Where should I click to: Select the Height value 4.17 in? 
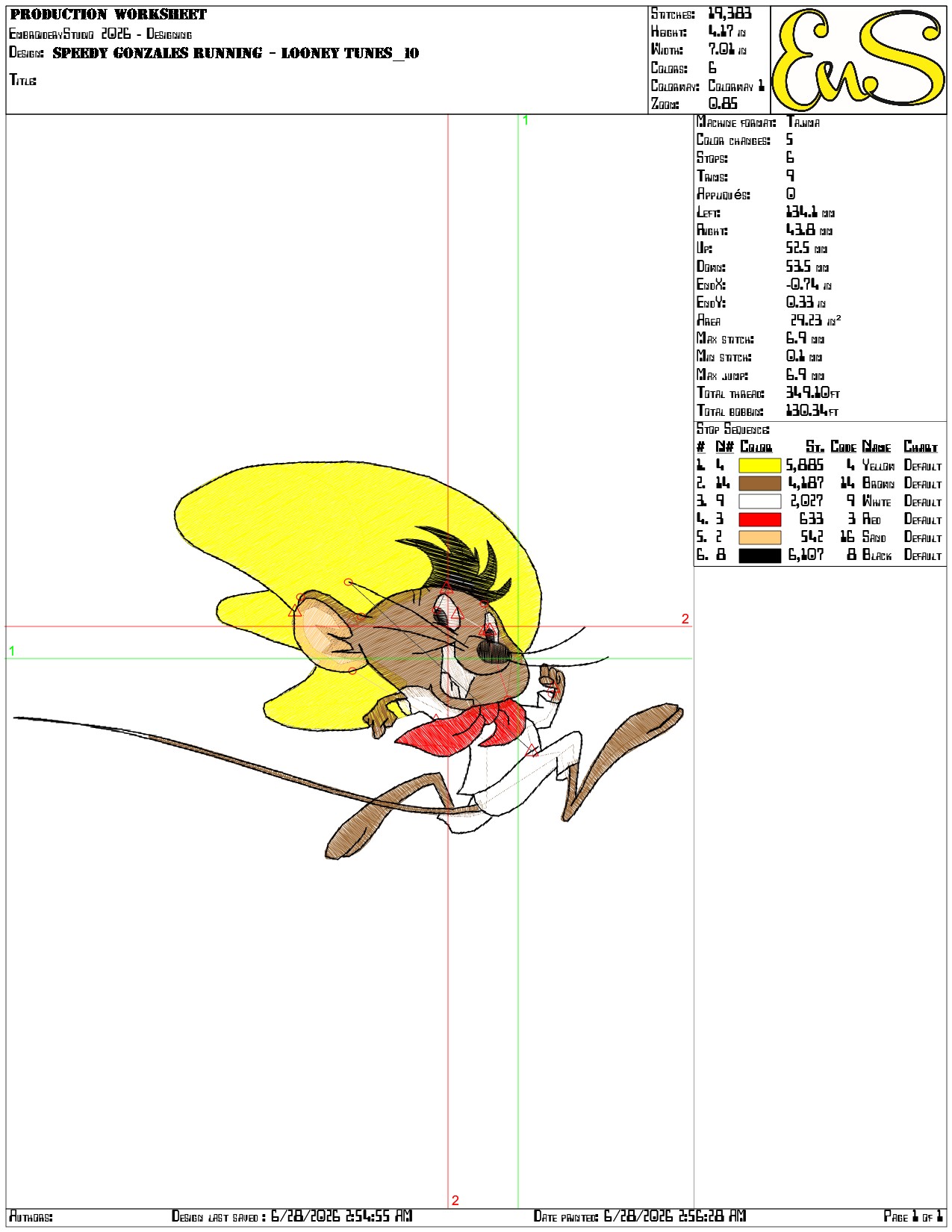coord(727,31)
